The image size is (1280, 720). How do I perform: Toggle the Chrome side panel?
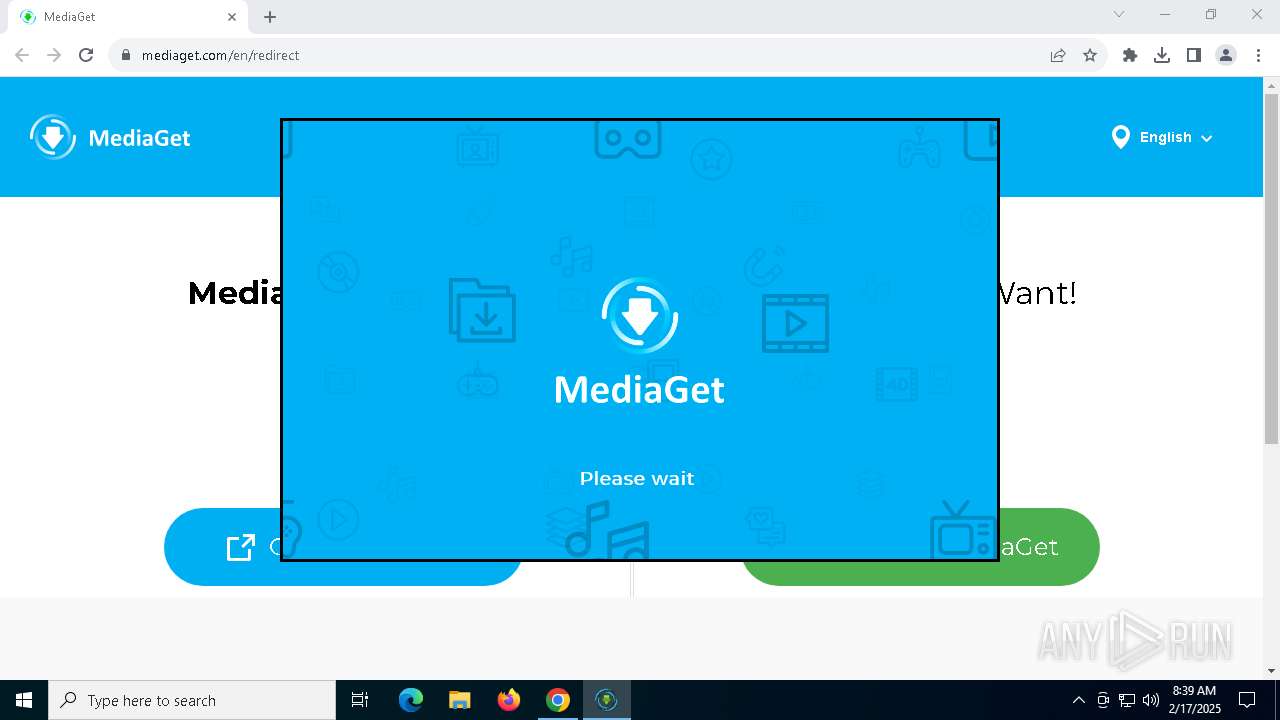(1194, 55)
